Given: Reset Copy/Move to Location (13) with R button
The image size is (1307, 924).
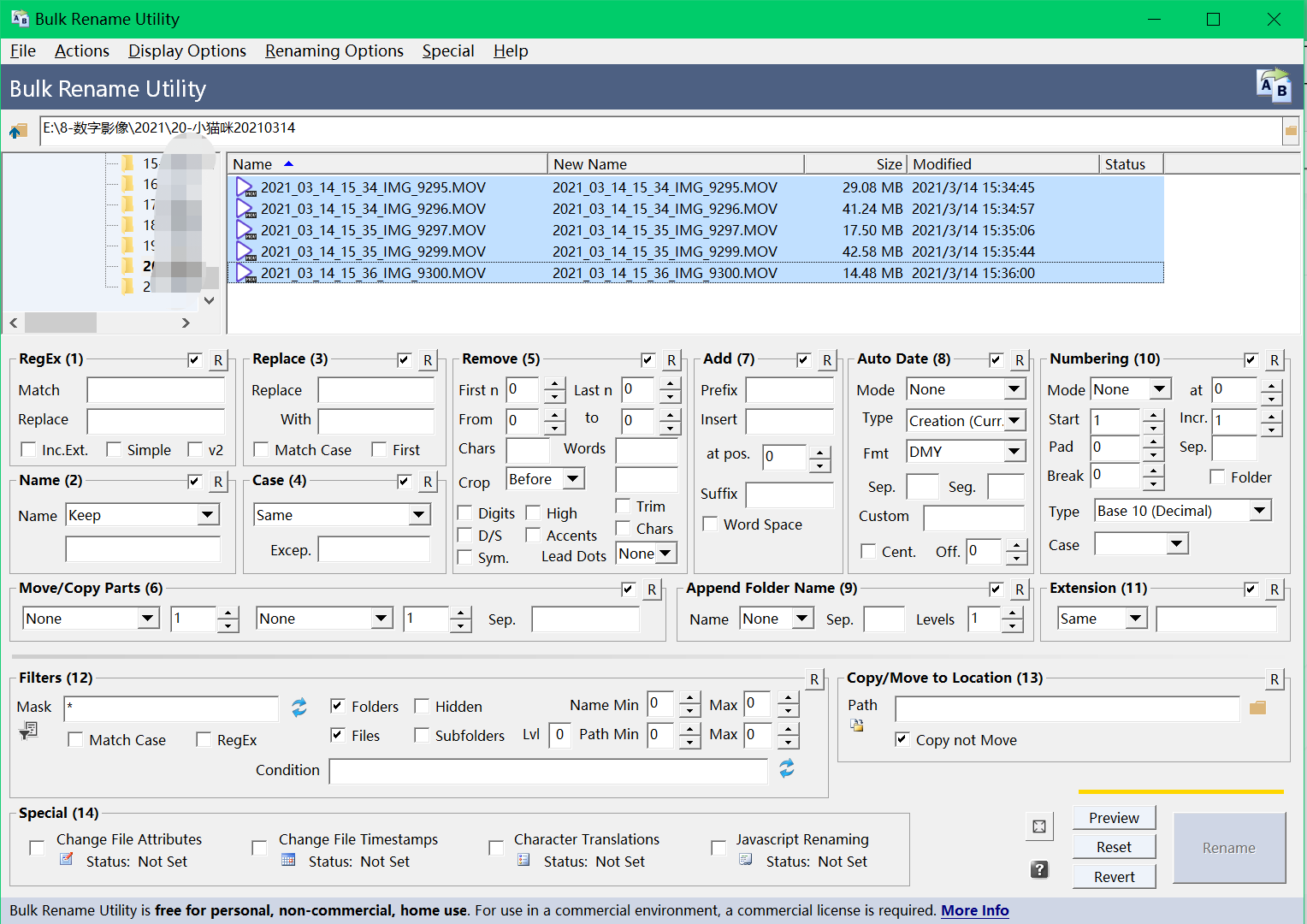Looking at the screenshot, I should pyautogui.click(x=1274, y=679).
